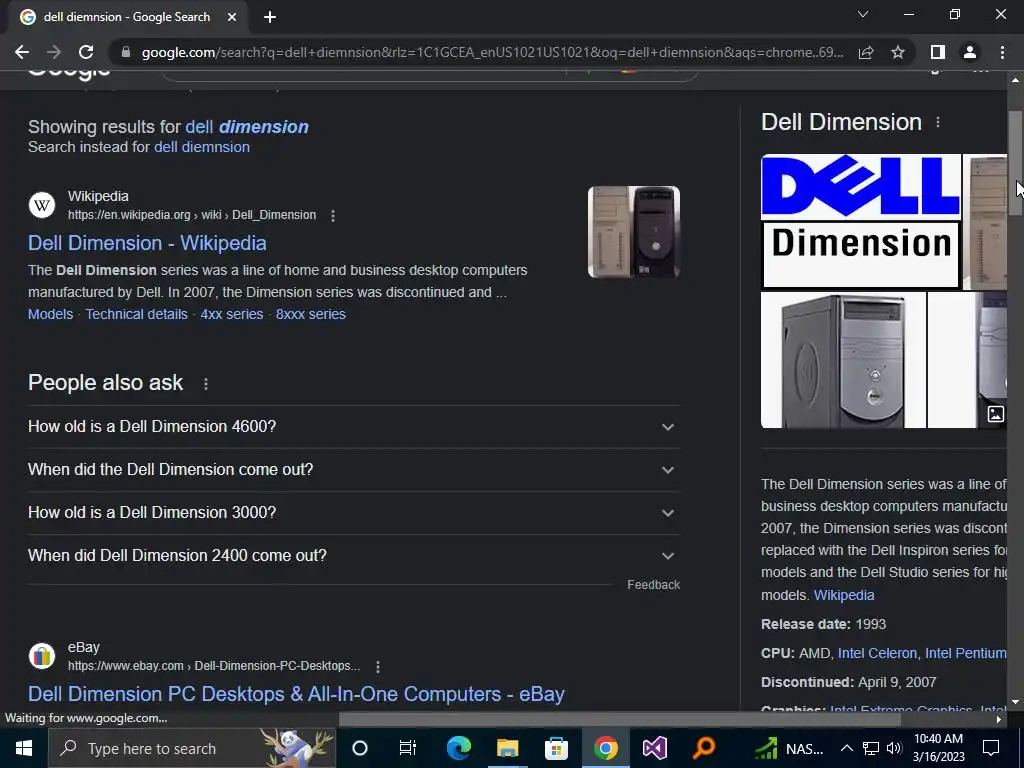Click the vertical scrollbar thumb
Viewport: 1024px width, 768px height.
pos(1016,163)
